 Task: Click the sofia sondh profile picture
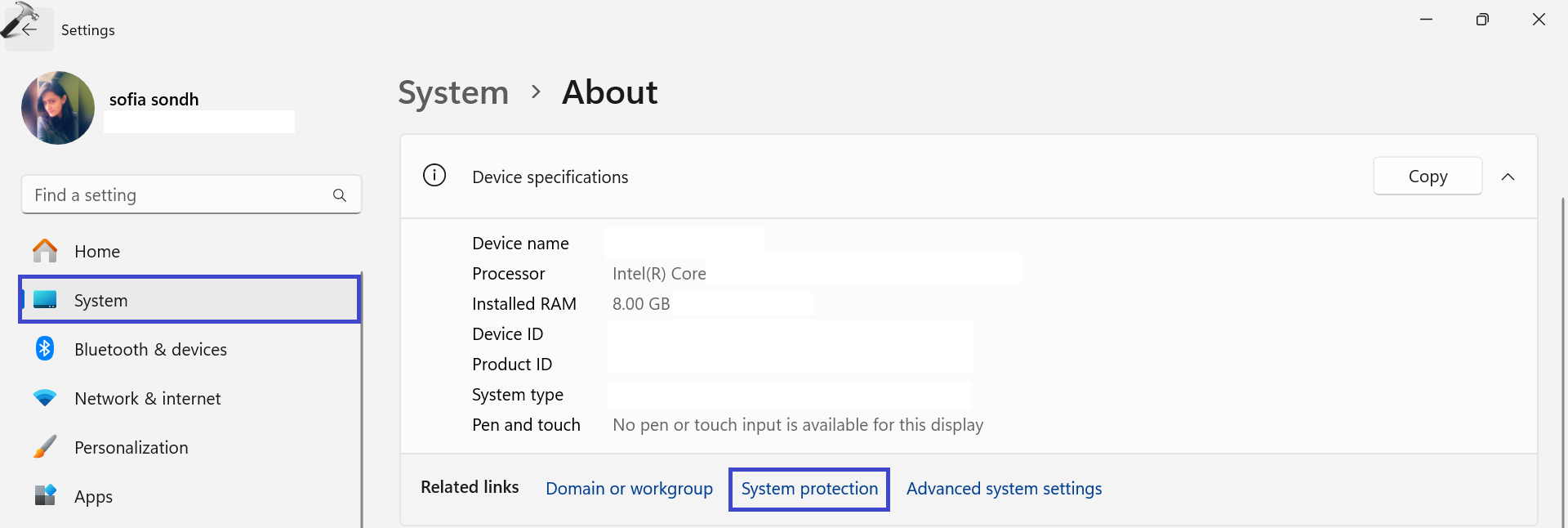tap(58, 108)
